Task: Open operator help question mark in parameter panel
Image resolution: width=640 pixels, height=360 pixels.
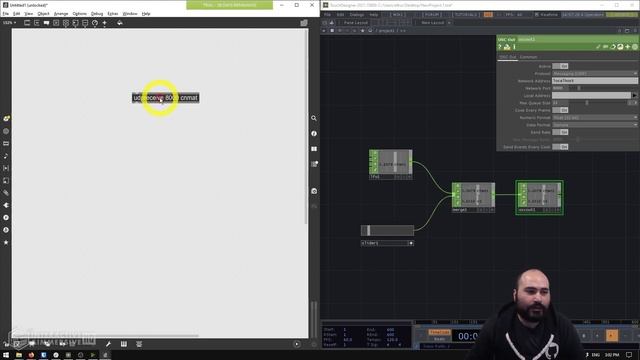Action: 500,47
